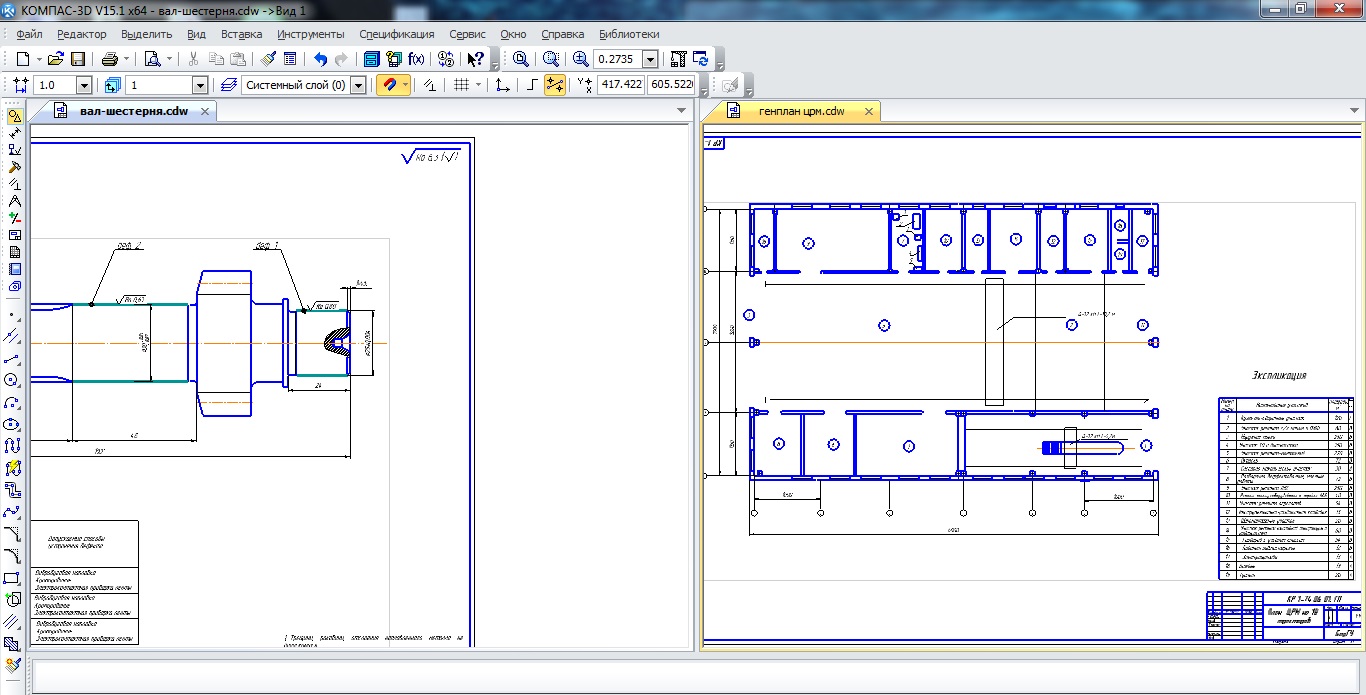This screenshot has height=695, width=1366.
Task: Click the What's This help cursor
Action: pyautogui.click(x=476, y=59)
